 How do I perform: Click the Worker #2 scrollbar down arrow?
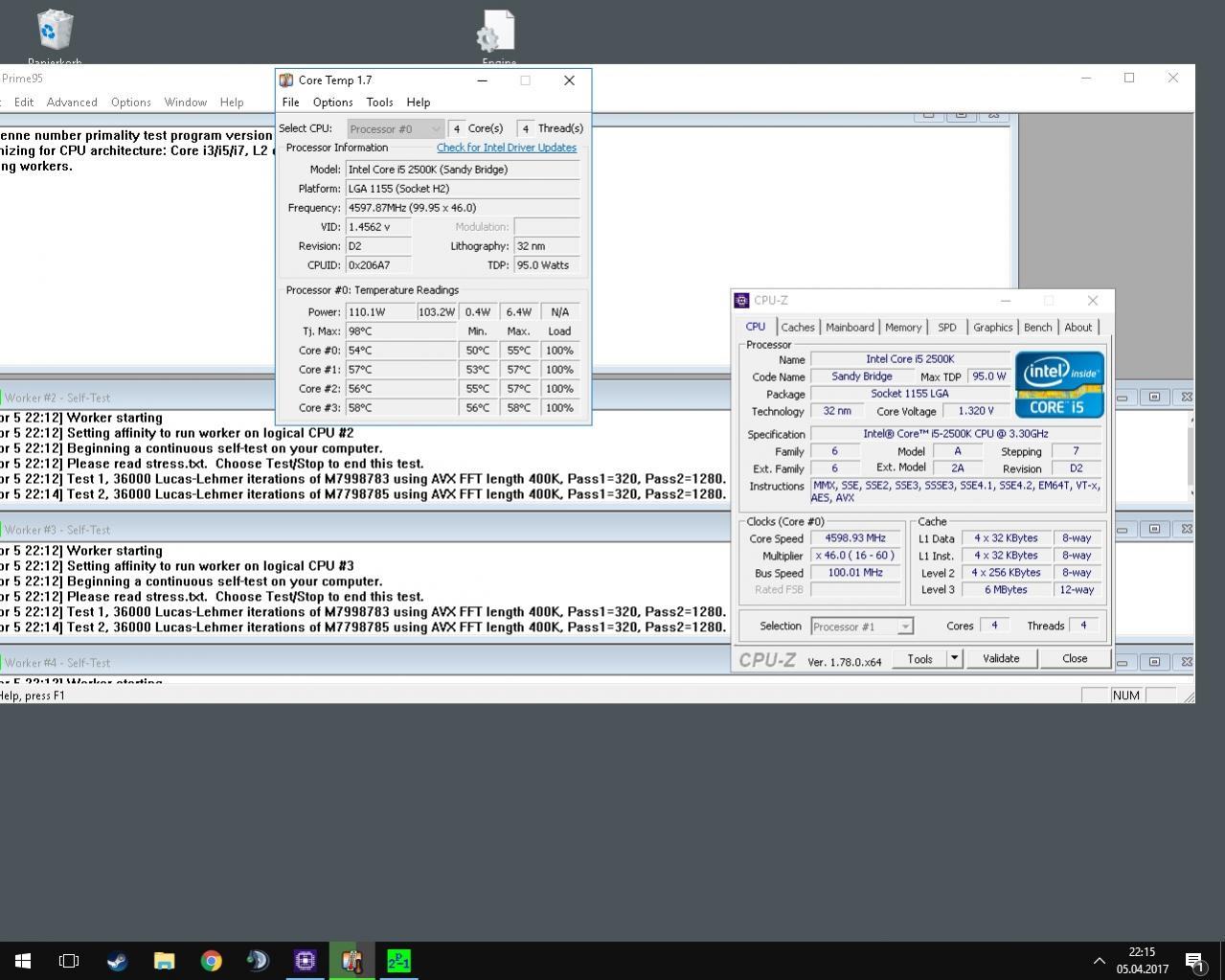[x=1191, y=492]
